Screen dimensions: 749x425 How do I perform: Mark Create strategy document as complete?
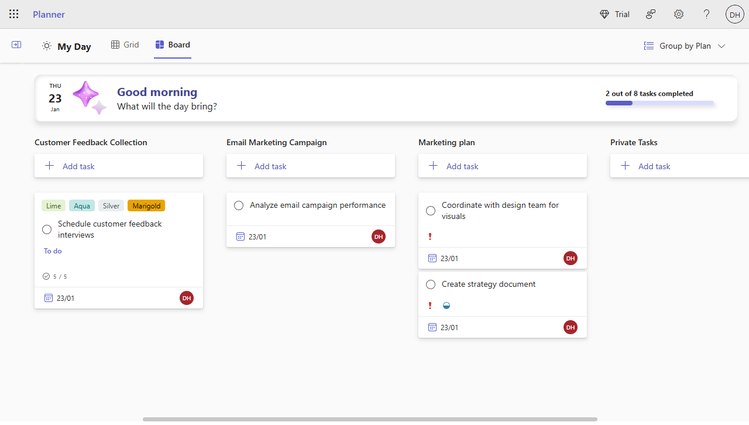[431, 285]
